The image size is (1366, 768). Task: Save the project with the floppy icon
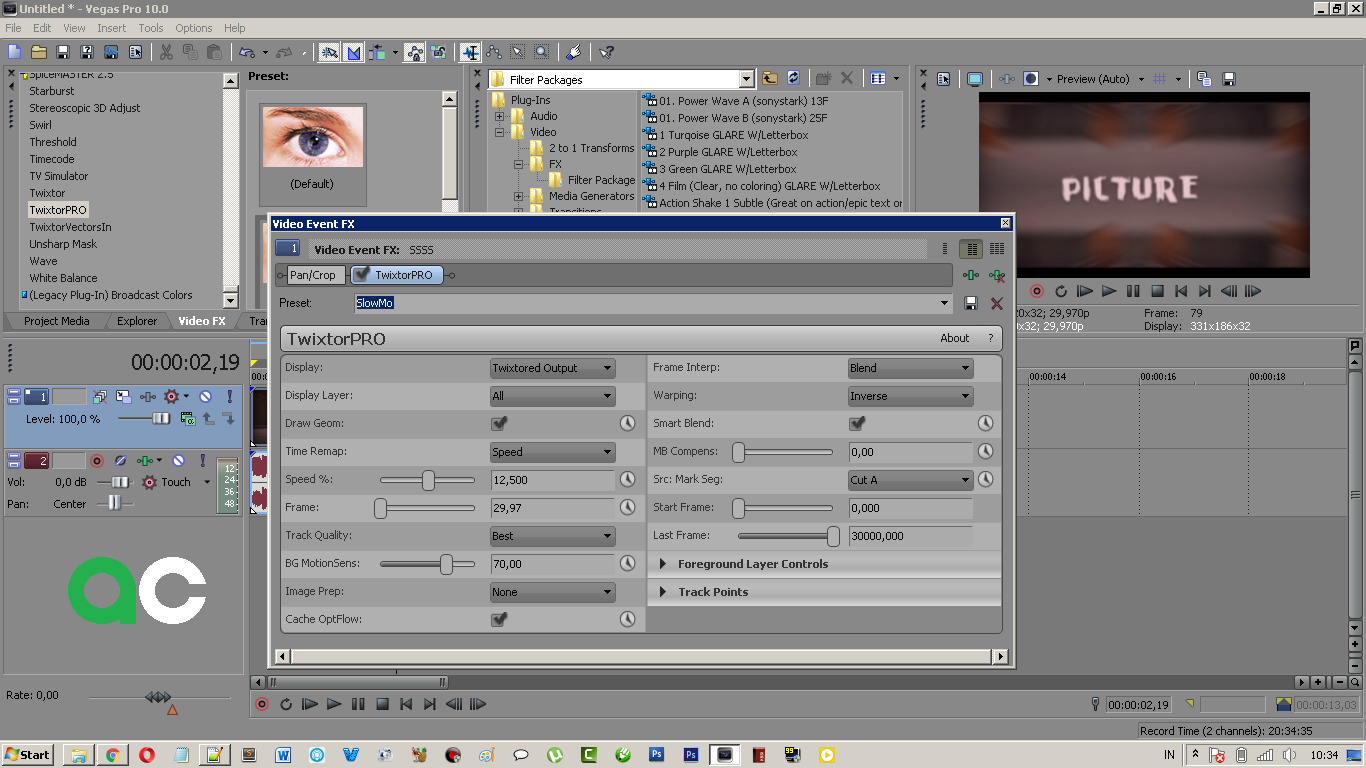coord(63,52)
